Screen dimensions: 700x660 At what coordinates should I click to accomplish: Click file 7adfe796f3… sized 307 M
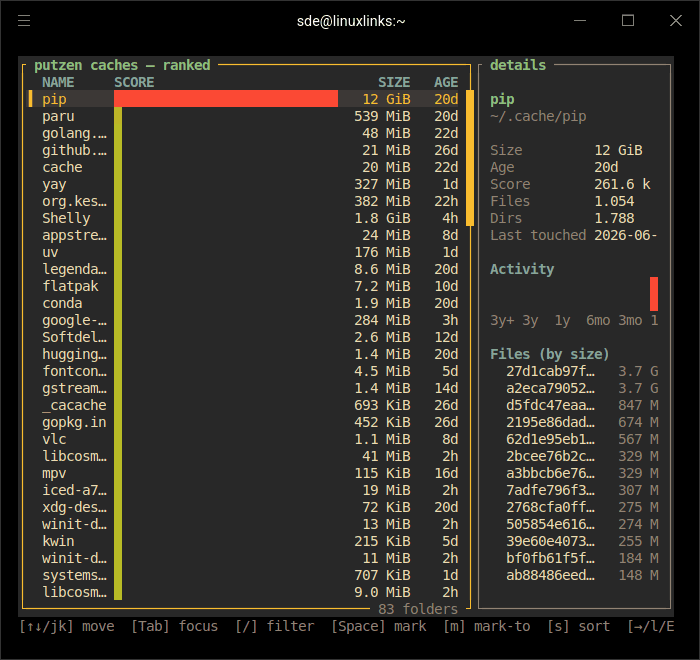tap(550, 490)
